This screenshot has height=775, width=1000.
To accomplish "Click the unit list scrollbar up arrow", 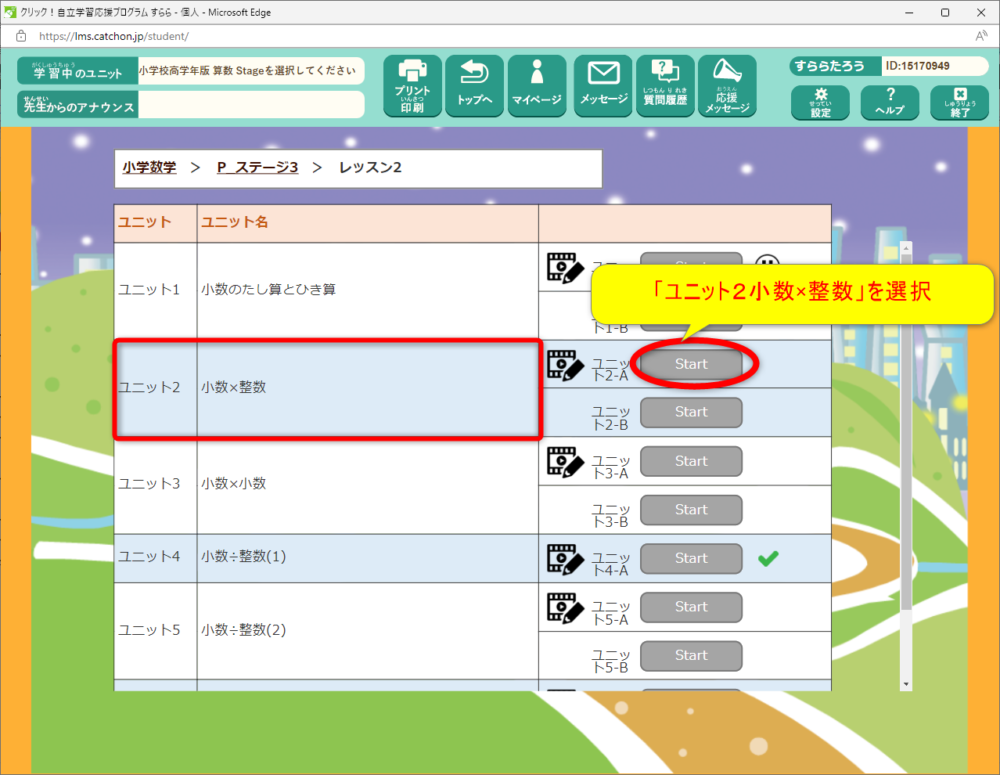I will tap(906, 247).
